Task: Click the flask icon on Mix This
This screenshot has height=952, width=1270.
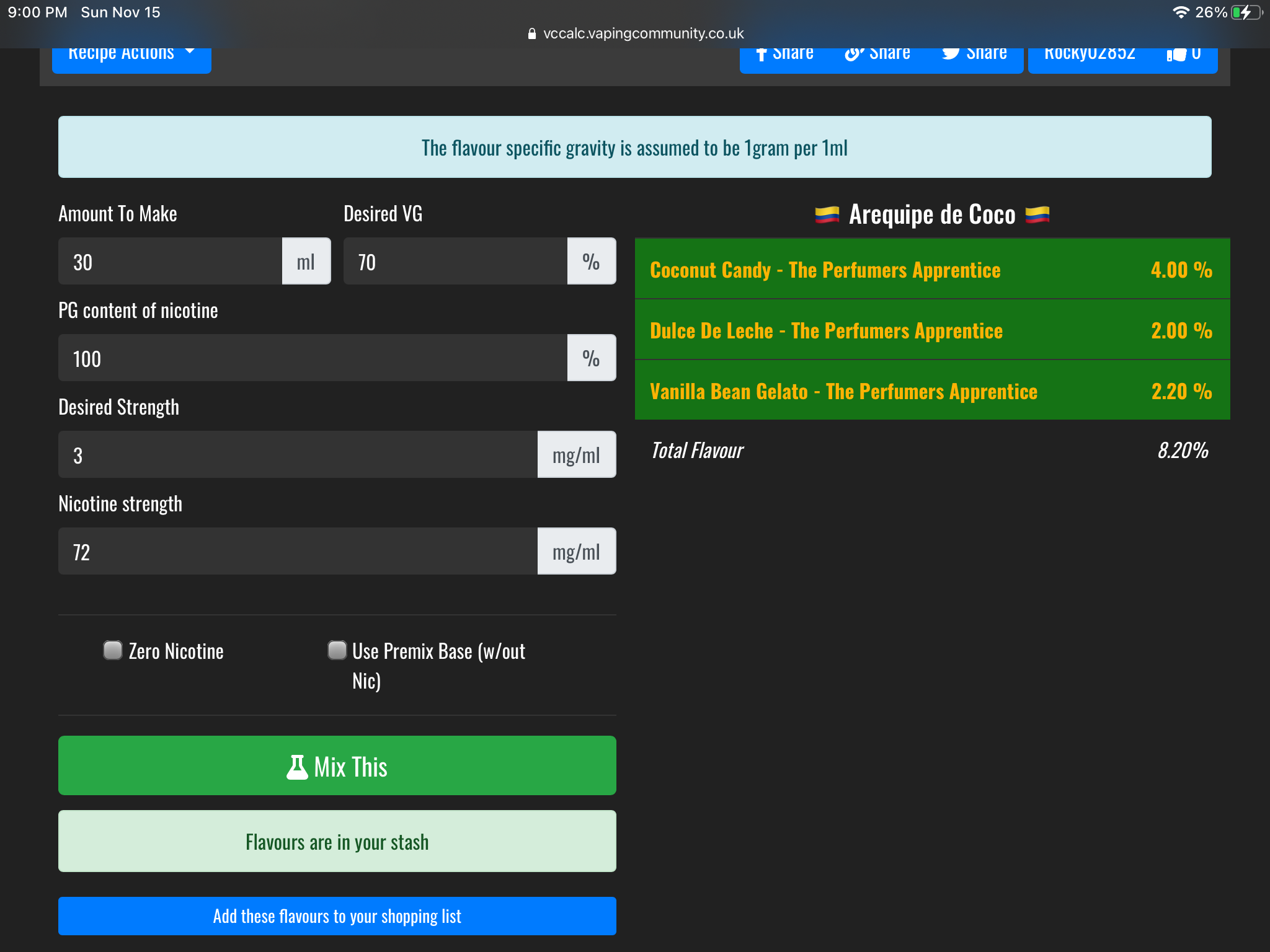Action: [297, 767]
